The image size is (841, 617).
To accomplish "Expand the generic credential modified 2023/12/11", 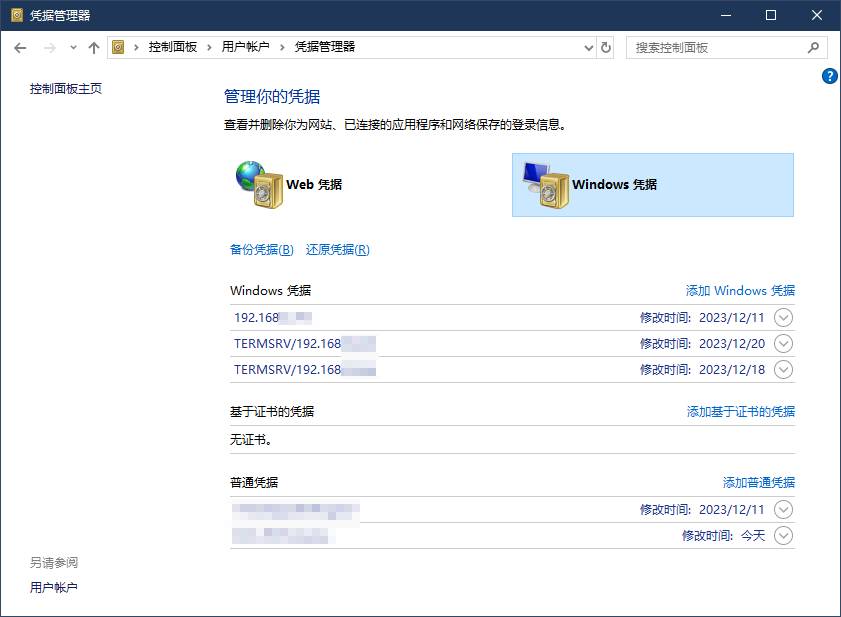I will [x=783, y=509].
